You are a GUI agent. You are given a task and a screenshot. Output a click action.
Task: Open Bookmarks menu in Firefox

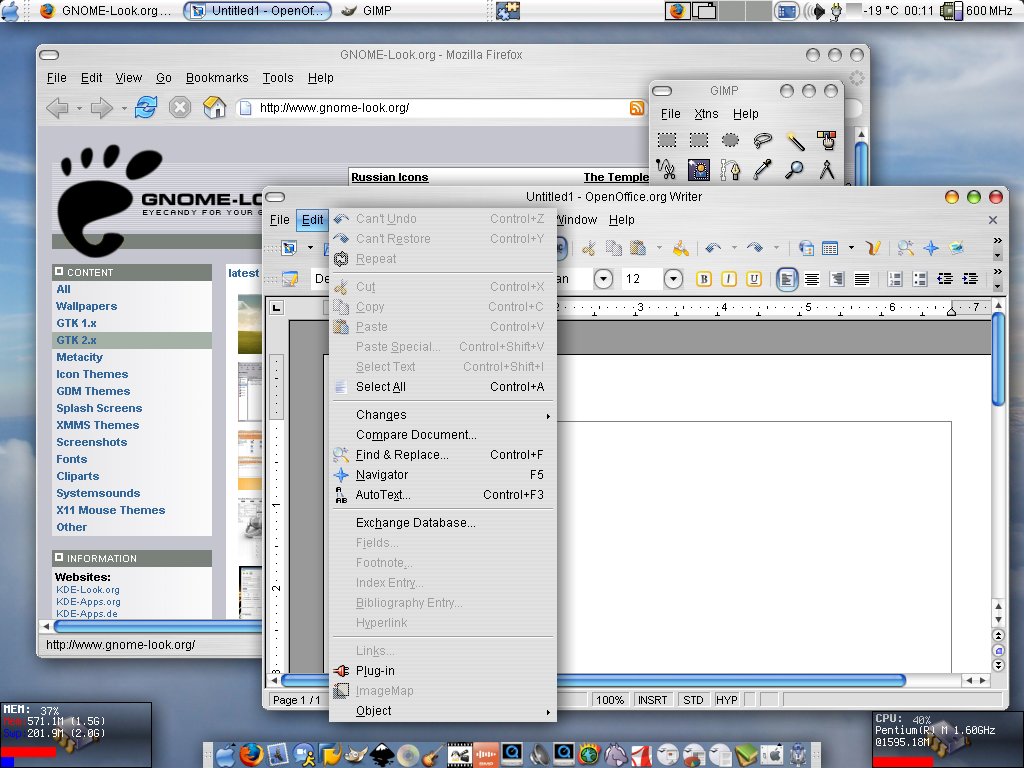click(217, 78)
